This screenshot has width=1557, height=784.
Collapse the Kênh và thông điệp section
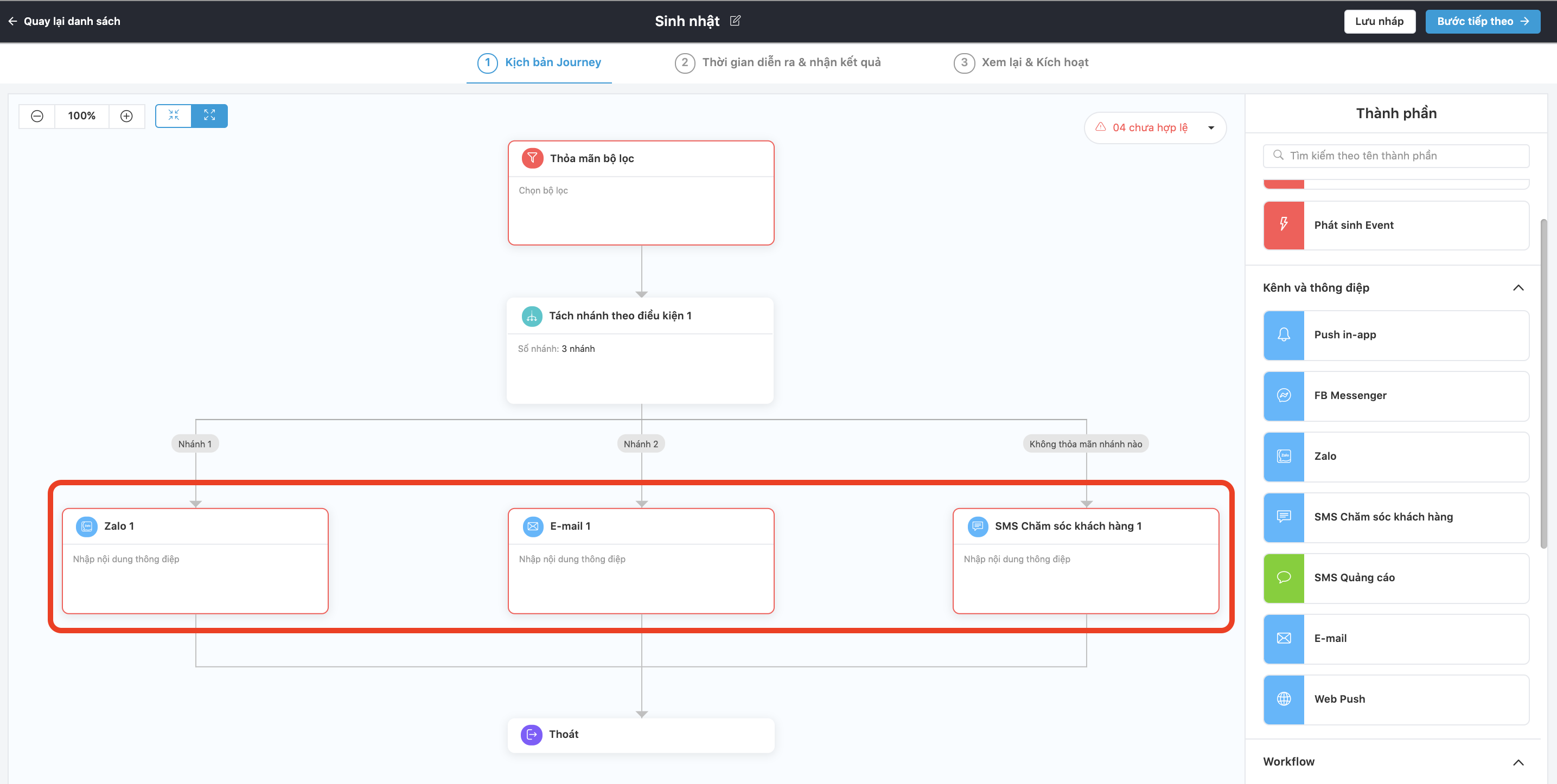coord(1518,288)
